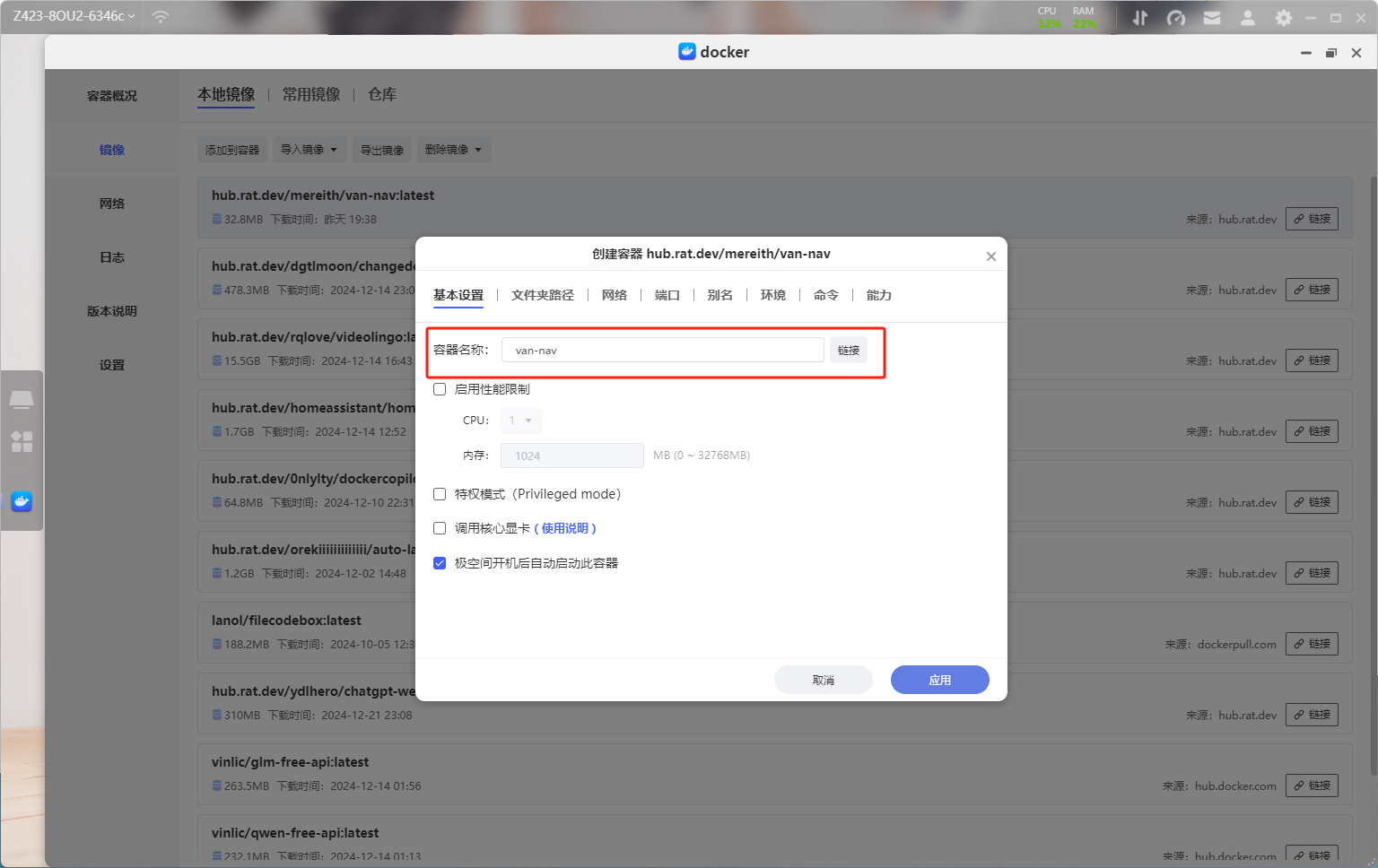The width and height of the screenshot is (1378, 868).
Task: Click the RAM usage indicator in top bar
Action: point(1084,17)
